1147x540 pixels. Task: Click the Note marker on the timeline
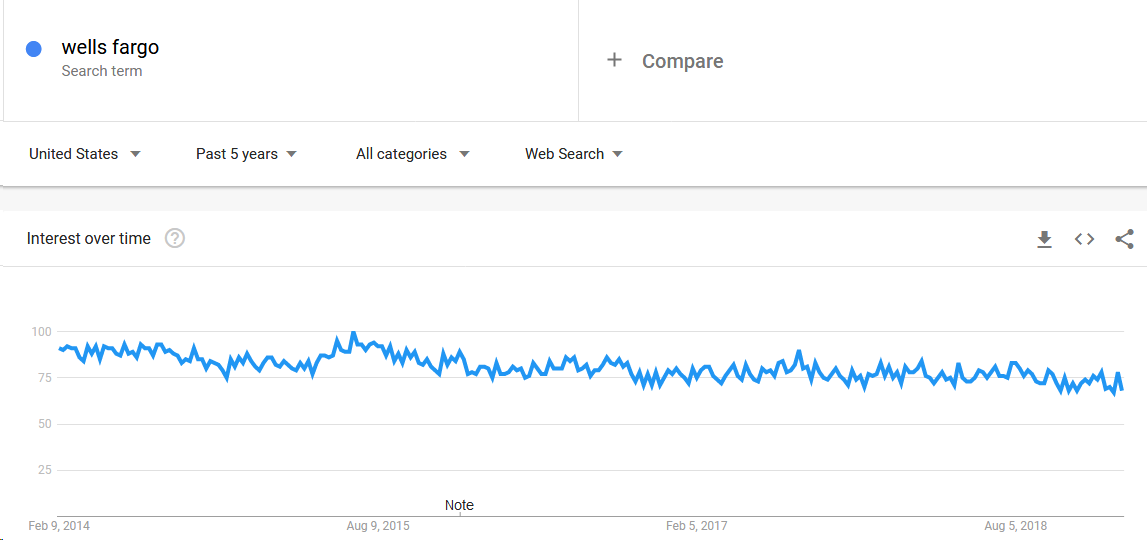tap(459, 505)
